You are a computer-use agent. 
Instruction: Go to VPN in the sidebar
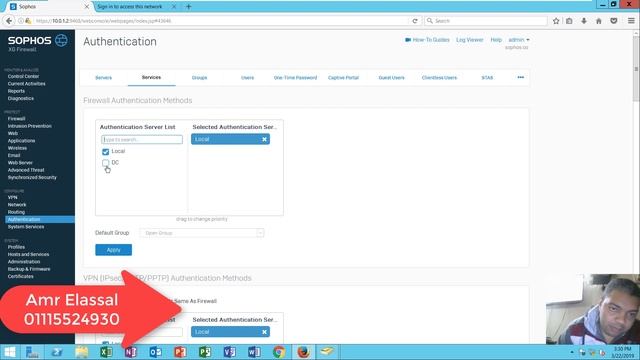click(x=13, y=198)
